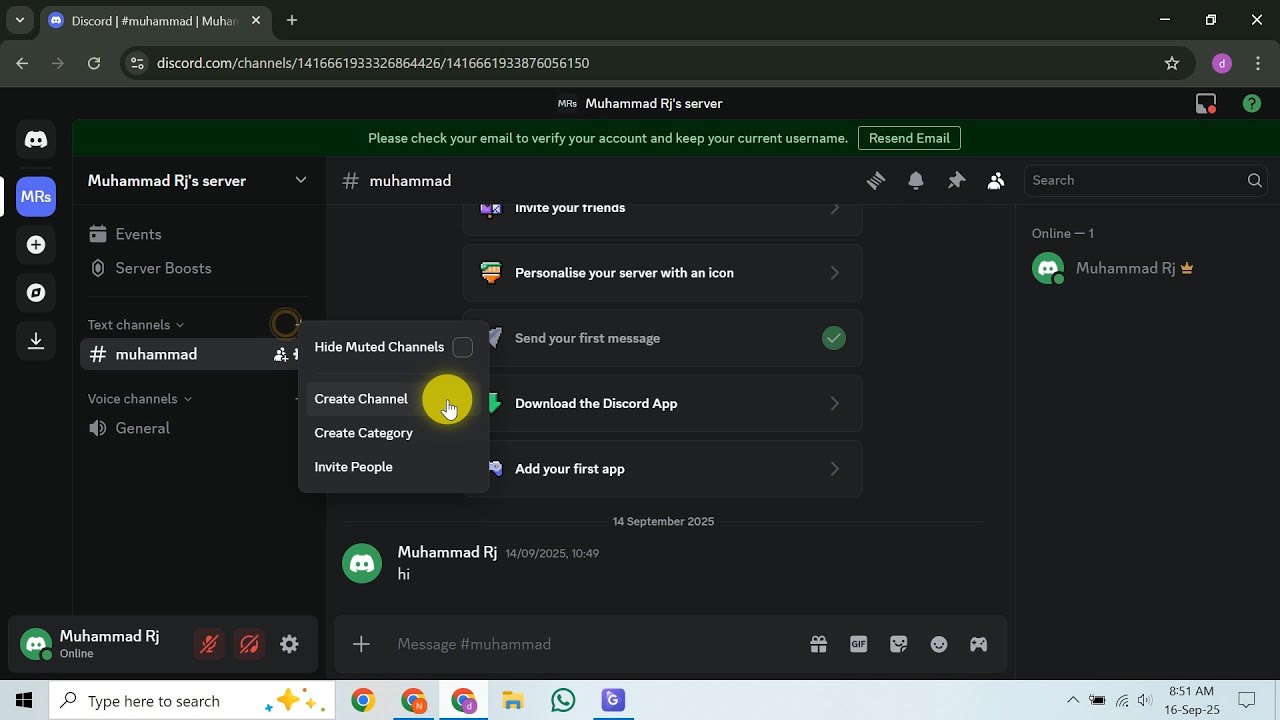The image size is (1280, 720).
Task: Click the Add a Server plus icon
Action: click(36, 245)
